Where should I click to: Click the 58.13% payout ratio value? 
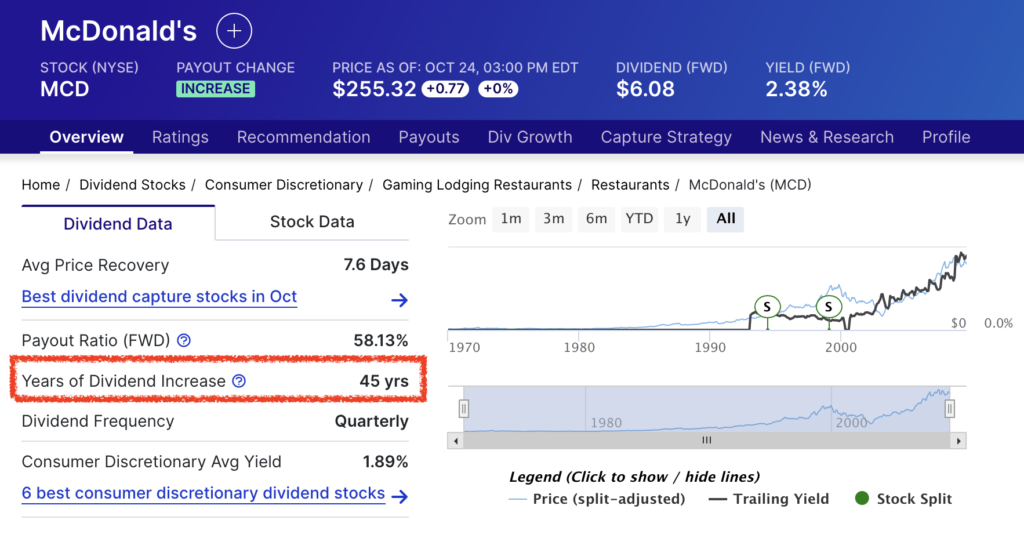click(x=381, y=340)
